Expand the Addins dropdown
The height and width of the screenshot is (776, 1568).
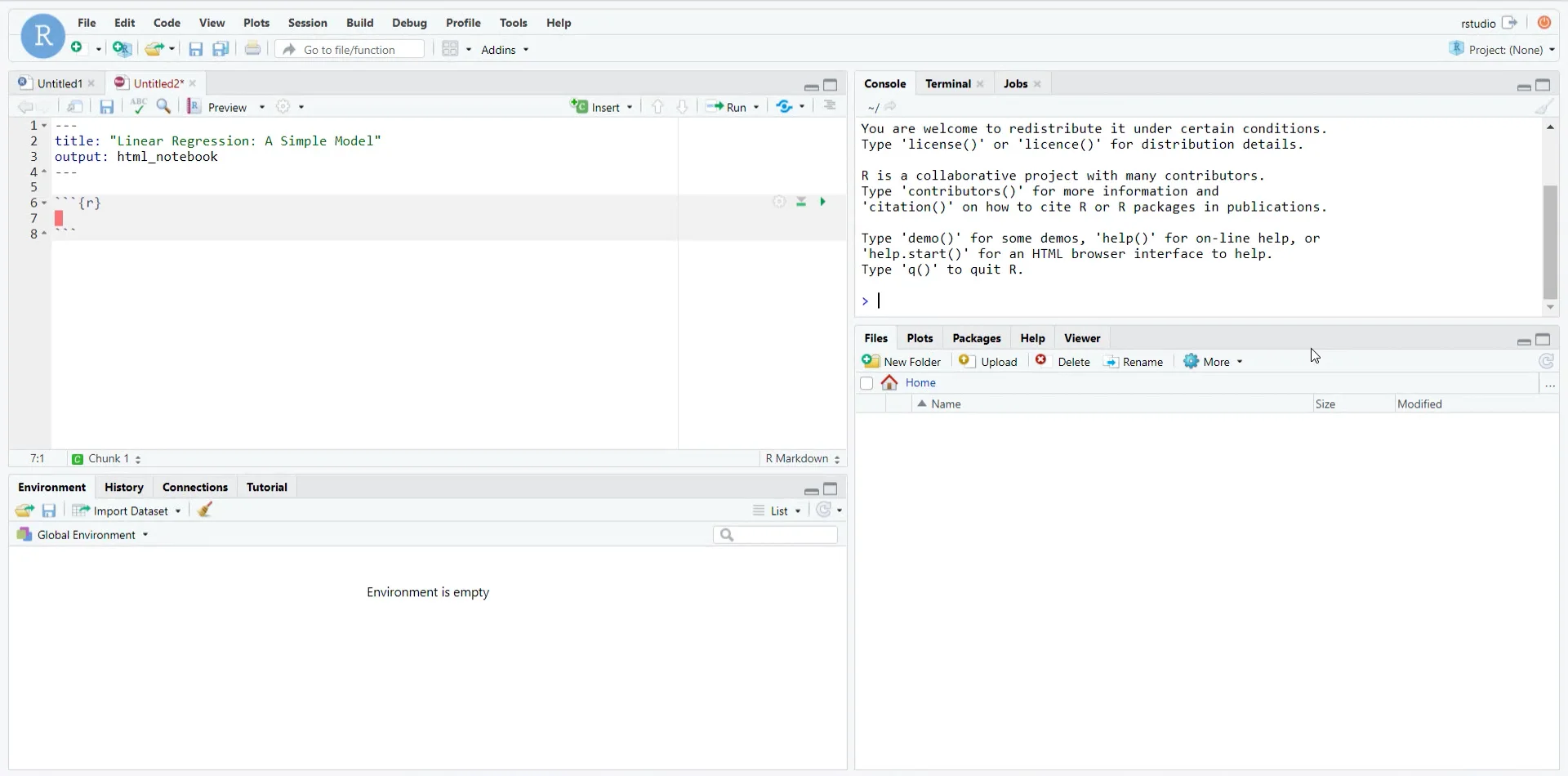[505, 50]
